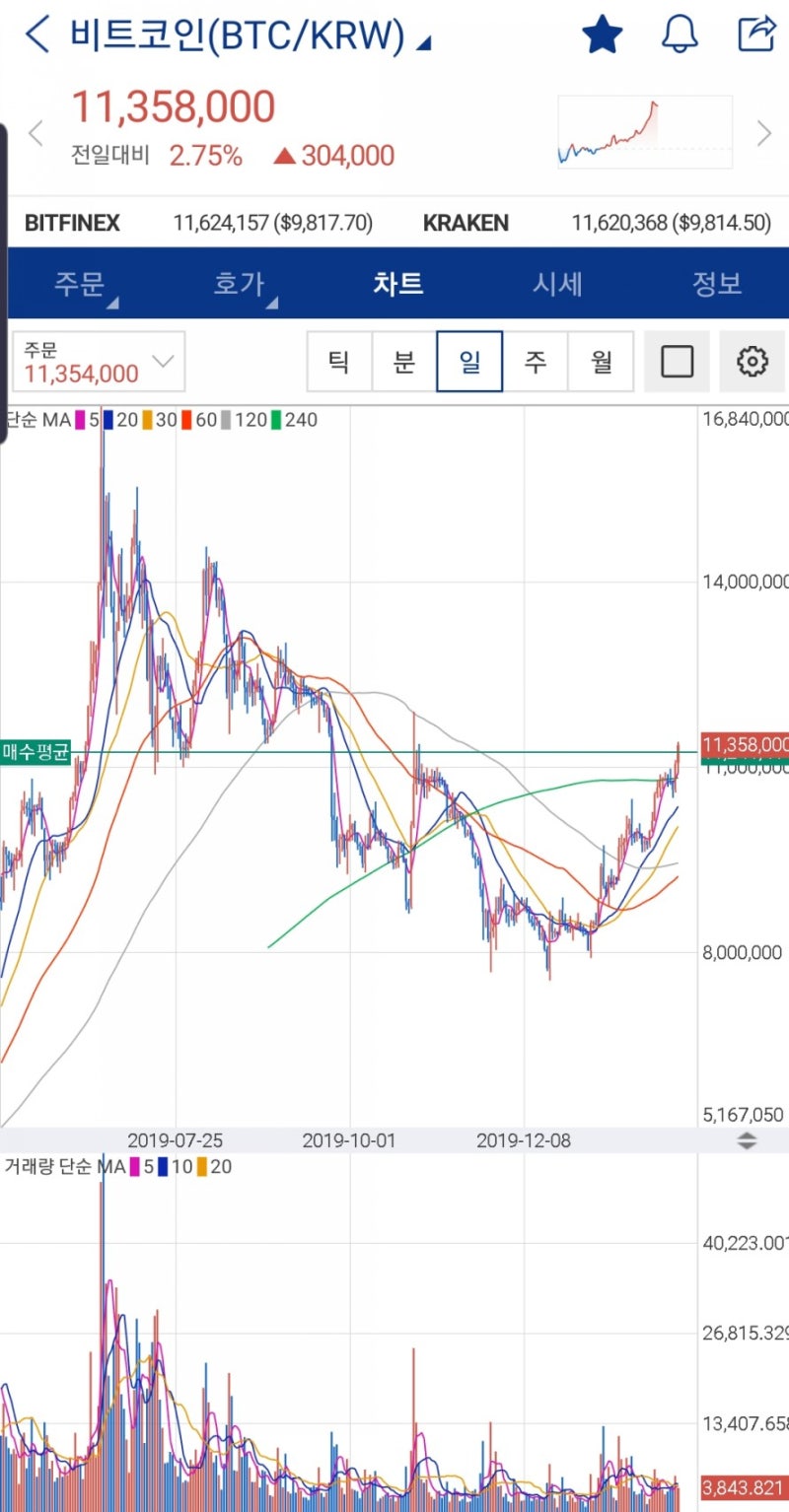Open the price alert bell
The height and width of the screenshot is (1512, 789).
(x=680, y=34)
